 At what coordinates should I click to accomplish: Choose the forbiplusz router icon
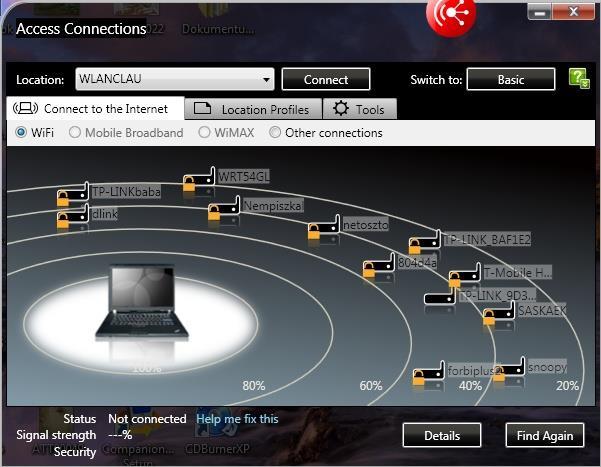click(429, 372)
